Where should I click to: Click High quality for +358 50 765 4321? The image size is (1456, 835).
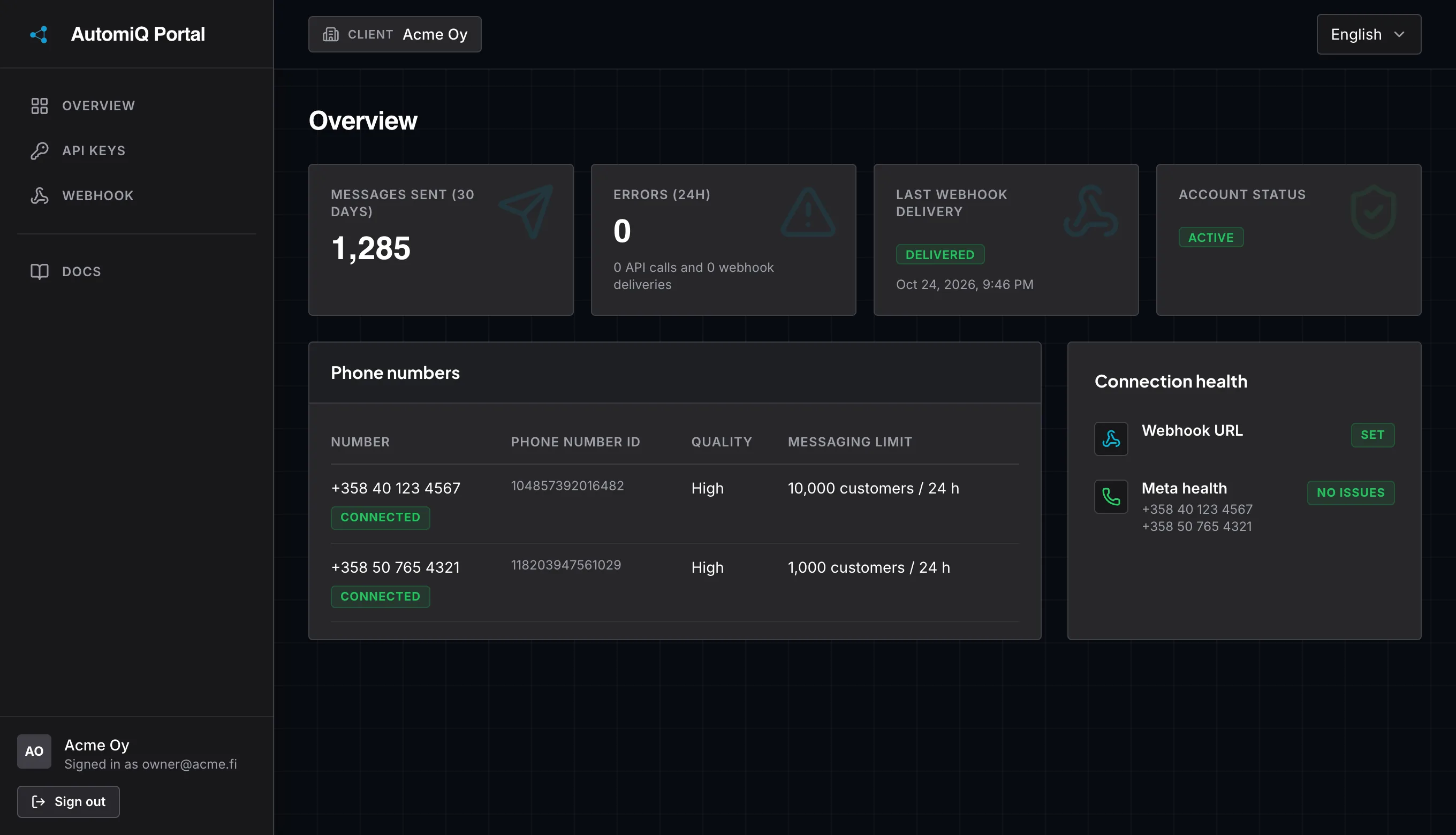pos(707,567)
